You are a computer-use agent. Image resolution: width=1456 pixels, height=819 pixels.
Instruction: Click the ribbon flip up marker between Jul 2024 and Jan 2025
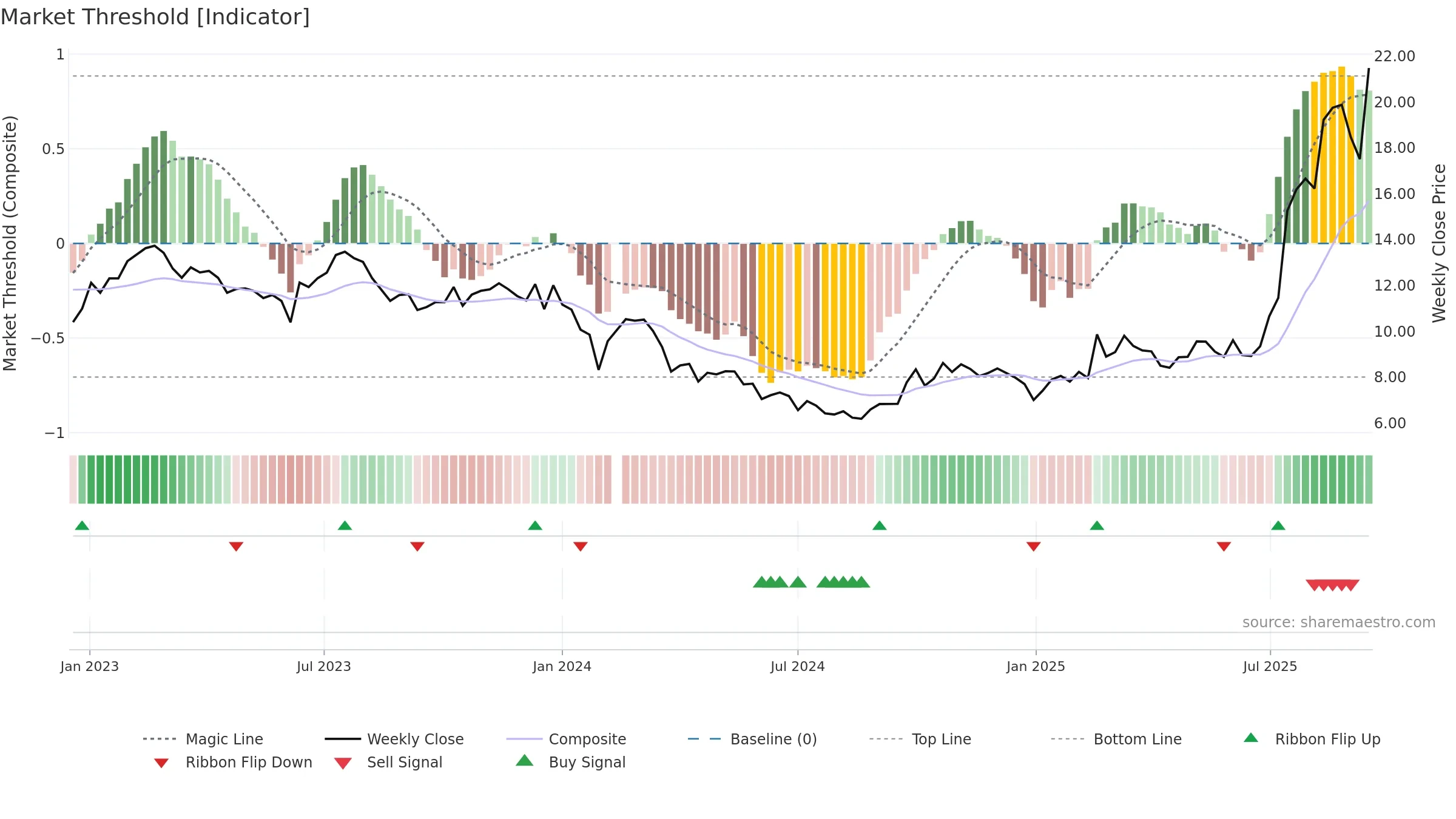click(880, 525)
